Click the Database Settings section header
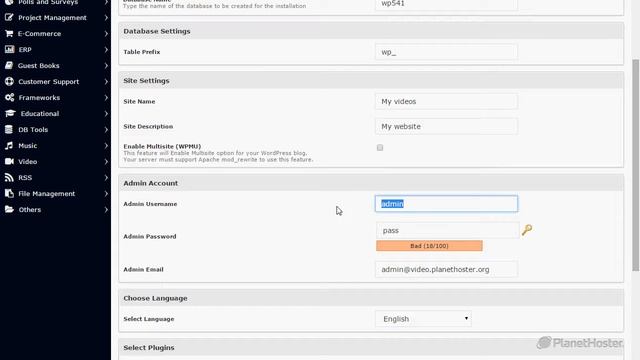The height and width of the screenshot is (360, 640). pos(371,31)
